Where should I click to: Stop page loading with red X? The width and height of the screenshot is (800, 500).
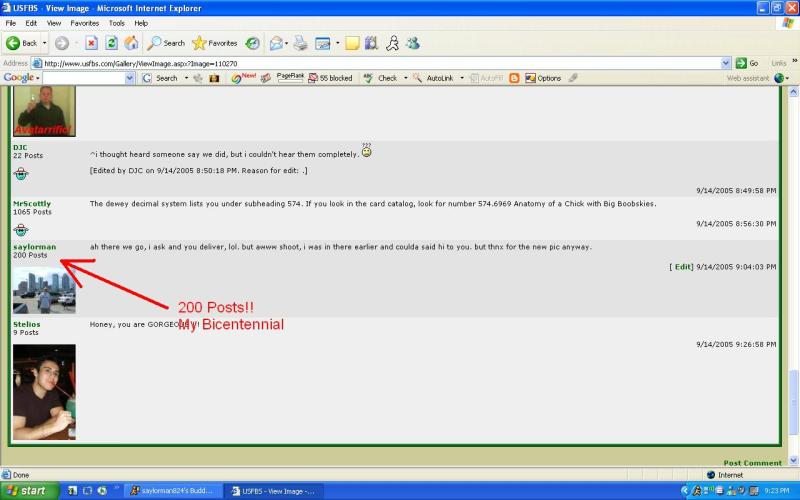pyautogui.click(x=91, y=43)
